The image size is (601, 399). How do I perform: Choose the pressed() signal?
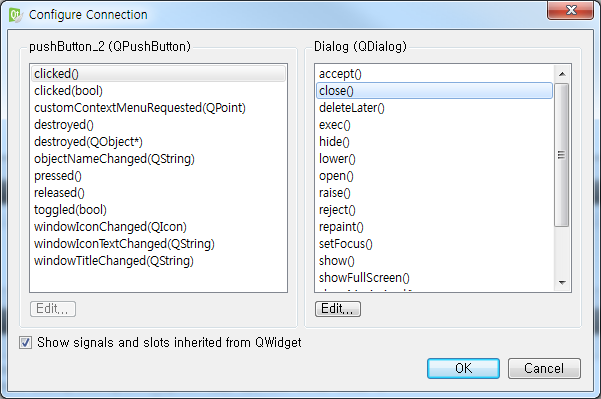(x=58, y=176)
